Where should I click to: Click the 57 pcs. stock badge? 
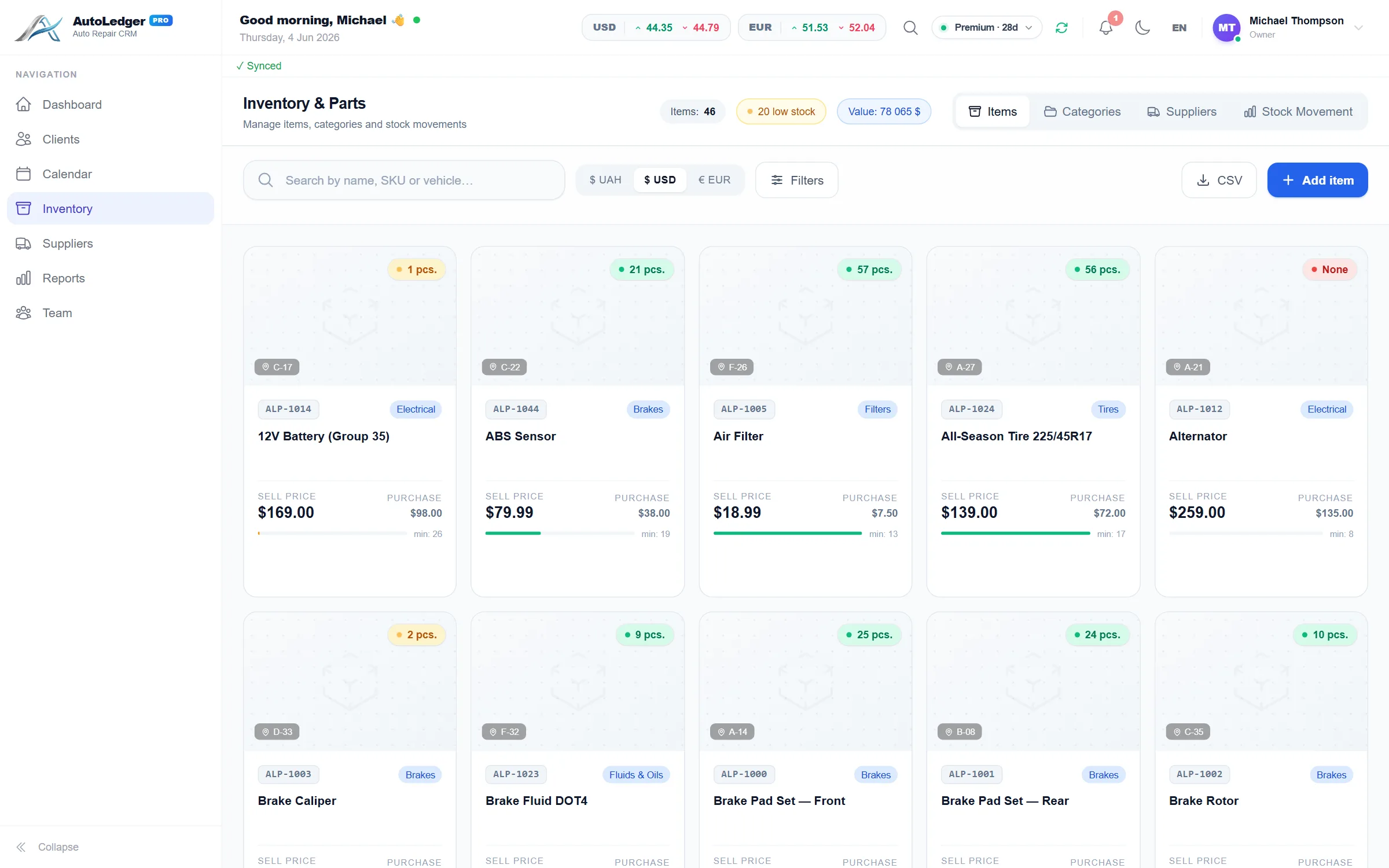point(869,270)
